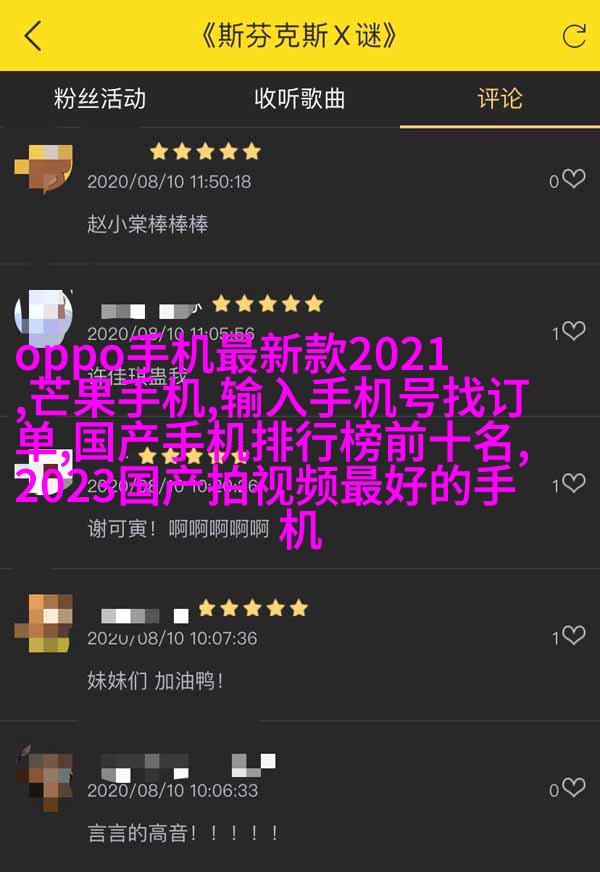Open avatar of the 11:05:56 commenter
600x872 pixels.
[x=43, y=318]
